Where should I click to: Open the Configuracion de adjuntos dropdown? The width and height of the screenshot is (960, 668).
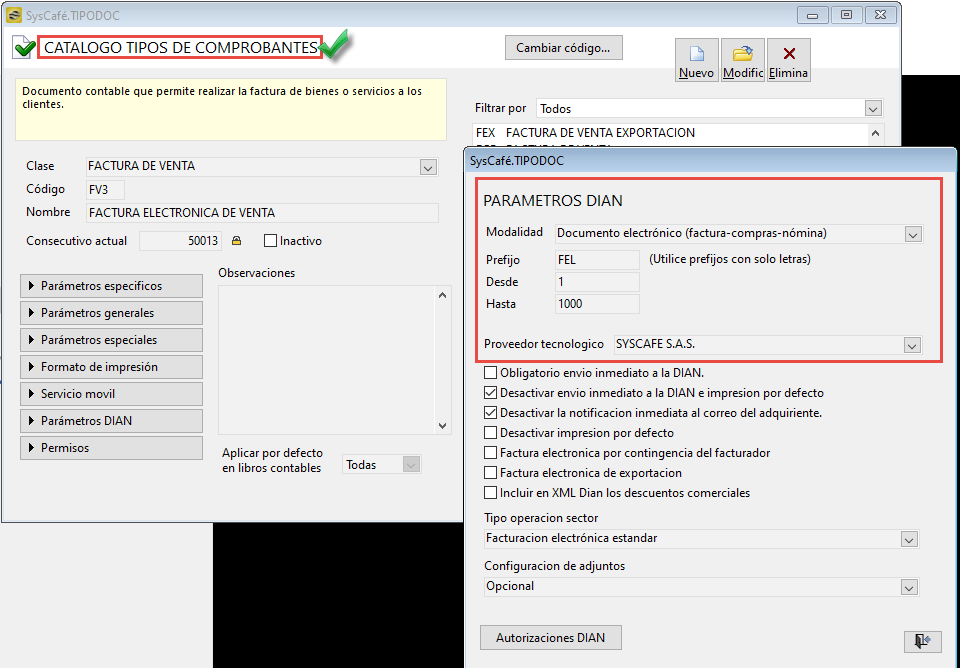[909, 588]
